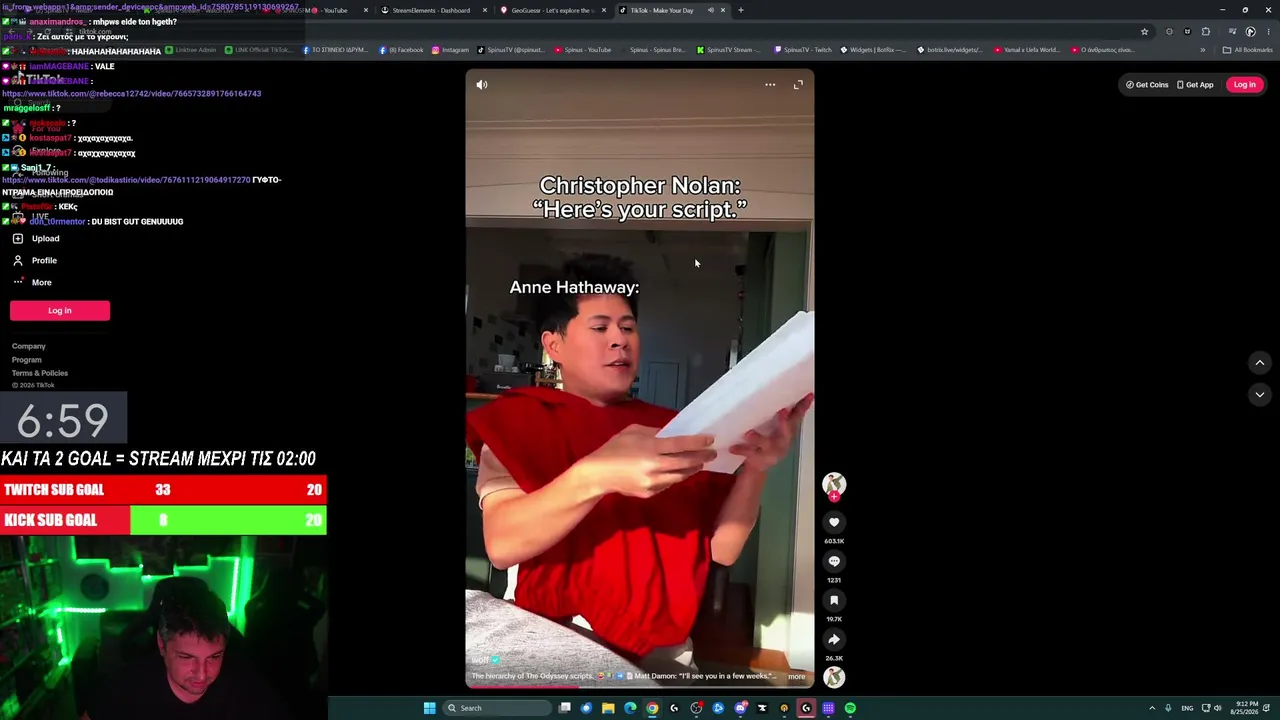The width and height of the screenshot is (1280, 720).
Task: Mute the TikTok video sound
Action: [482, 85]
